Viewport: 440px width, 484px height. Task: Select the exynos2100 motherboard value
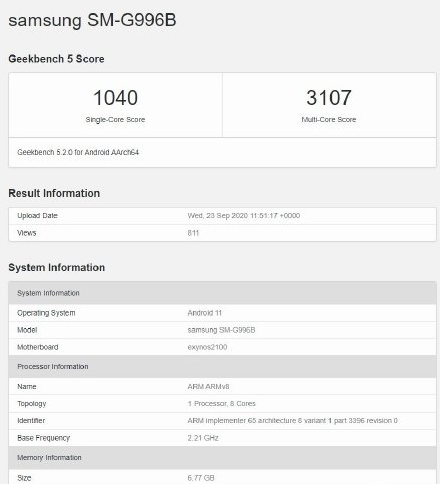coord(207,347)
